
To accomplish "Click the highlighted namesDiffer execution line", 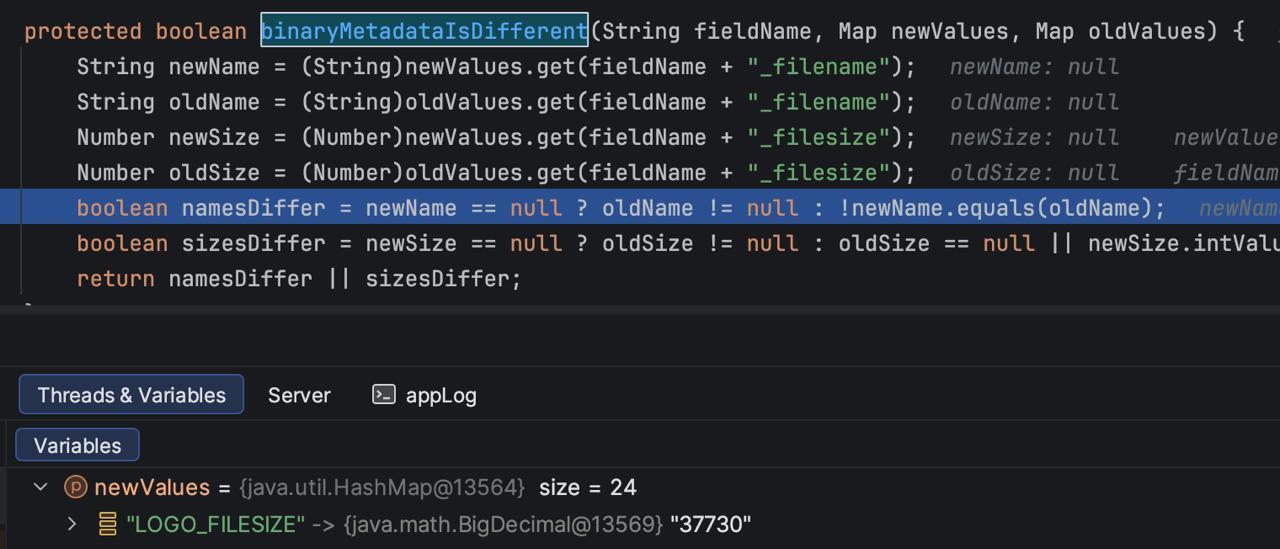I will pos(620,208).
